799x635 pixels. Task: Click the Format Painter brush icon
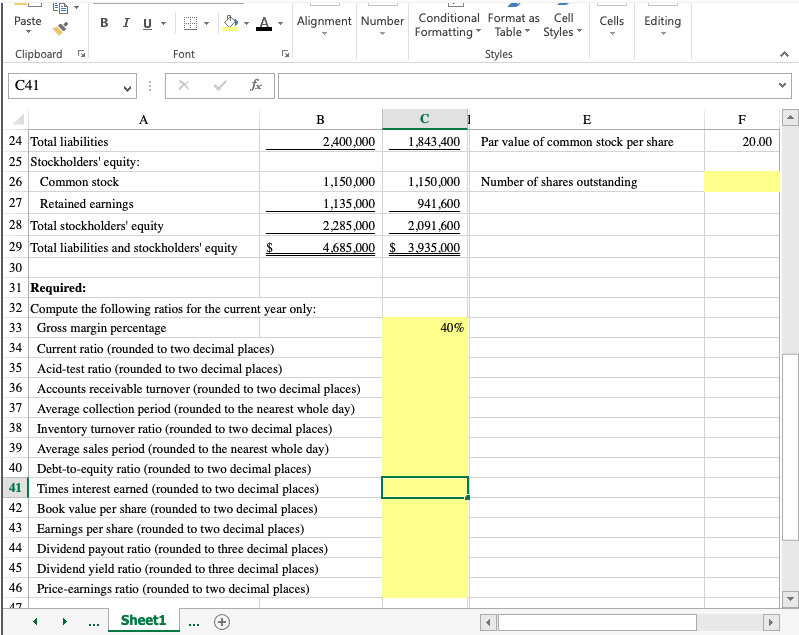click(x=60, y=29)
